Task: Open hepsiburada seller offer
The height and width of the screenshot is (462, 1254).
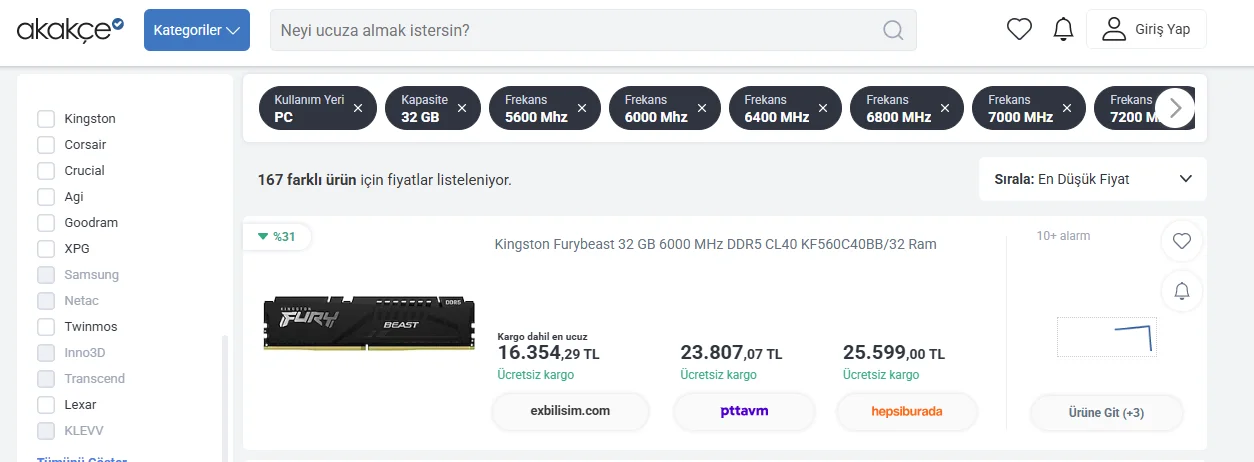Action: coord(906,411)
